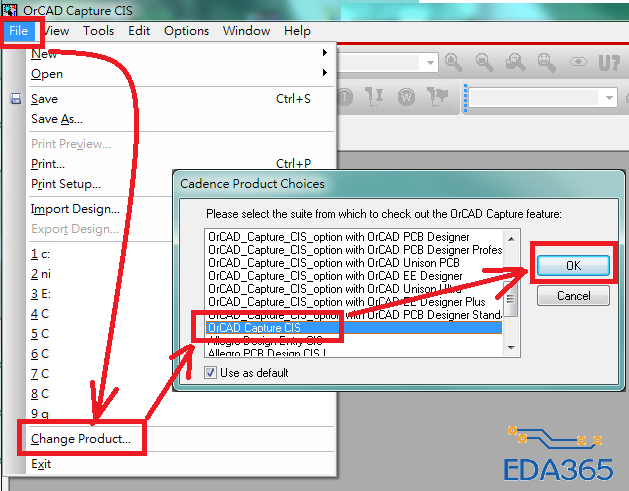This screenshot has height=491, width=629.
Task: Select option with OrCAD EE Designer row
Action: coord(354,276)
